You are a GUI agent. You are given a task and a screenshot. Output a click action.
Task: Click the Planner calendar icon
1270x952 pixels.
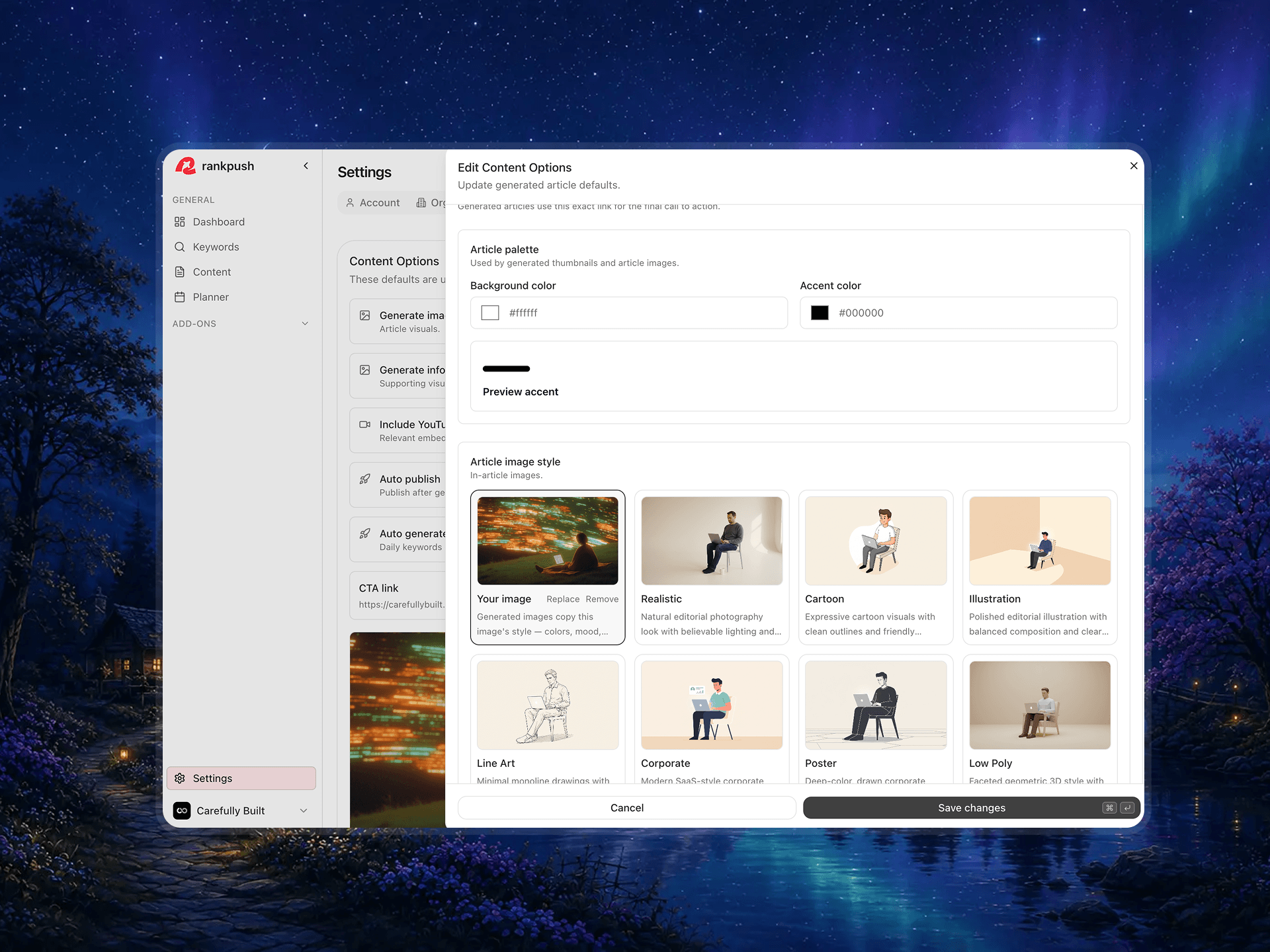pyautogui.click(x=179, y=297)
